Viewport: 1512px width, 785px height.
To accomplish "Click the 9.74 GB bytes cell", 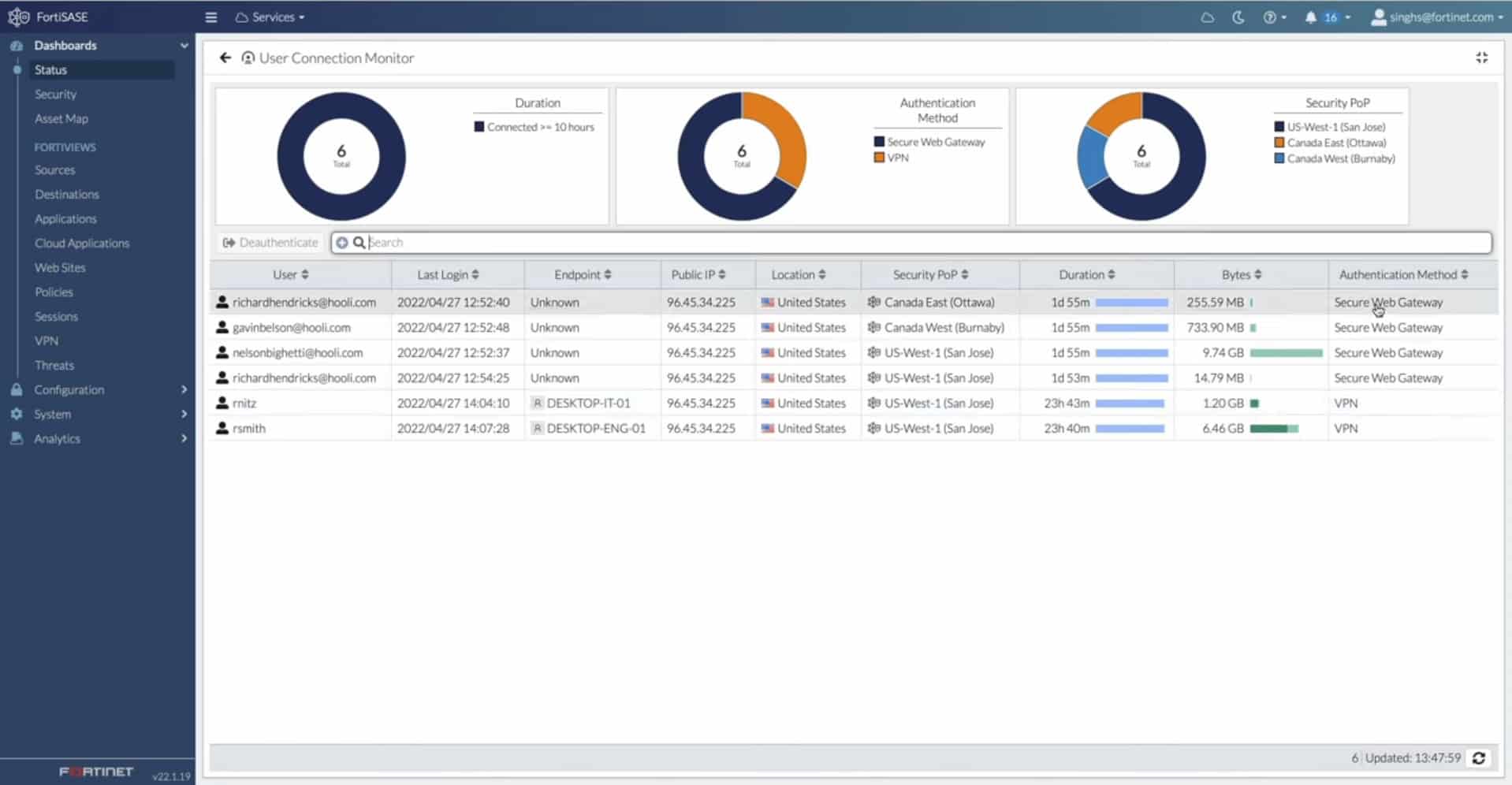I will [x=1250, y=352].
